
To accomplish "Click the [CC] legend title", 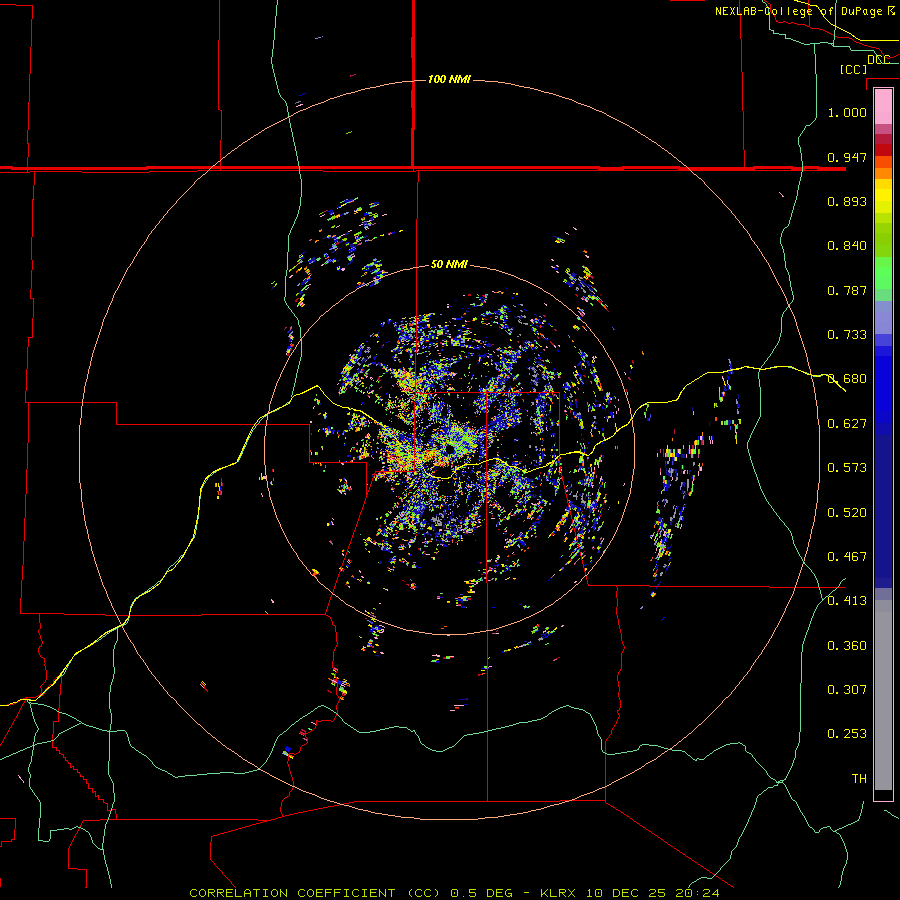I will (854, 69).
